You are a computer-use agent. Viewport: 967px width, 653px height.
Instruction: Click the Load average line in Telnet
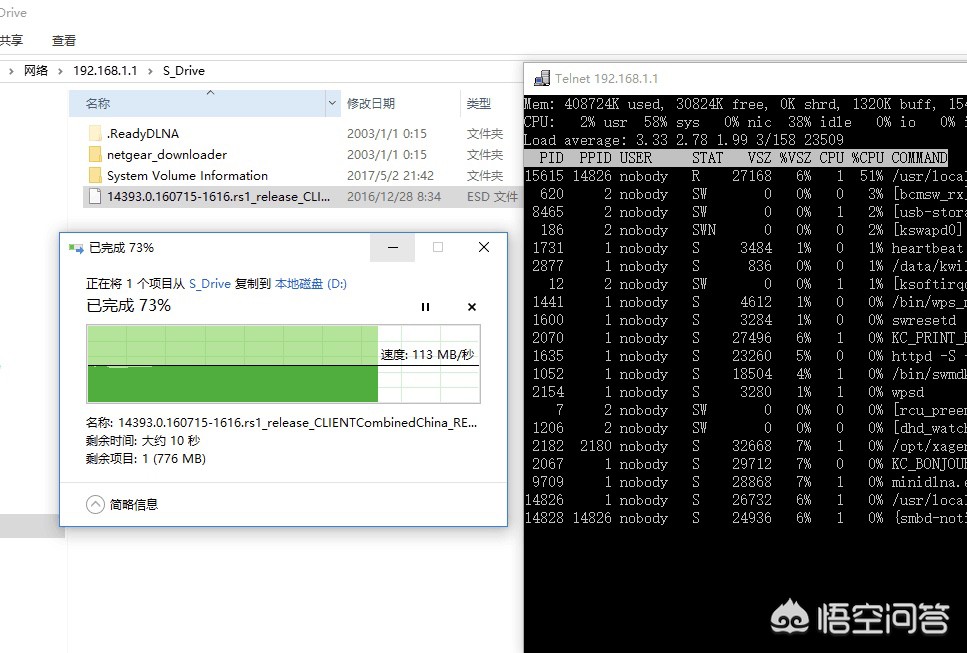[683, 140]
